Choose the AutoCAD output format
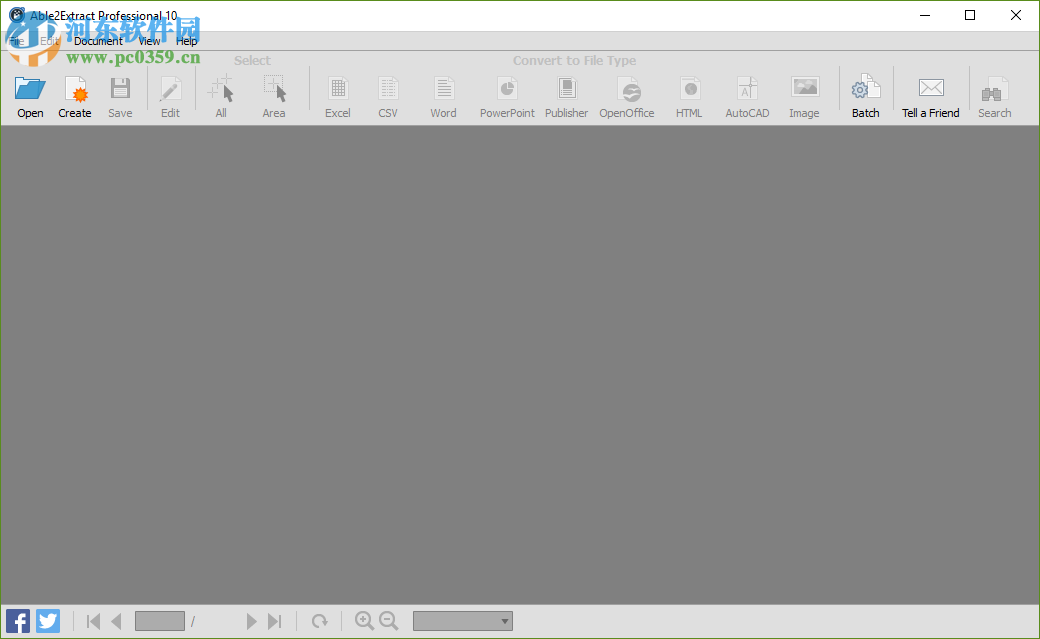1040x639 pixels. [x=746, y=95]
